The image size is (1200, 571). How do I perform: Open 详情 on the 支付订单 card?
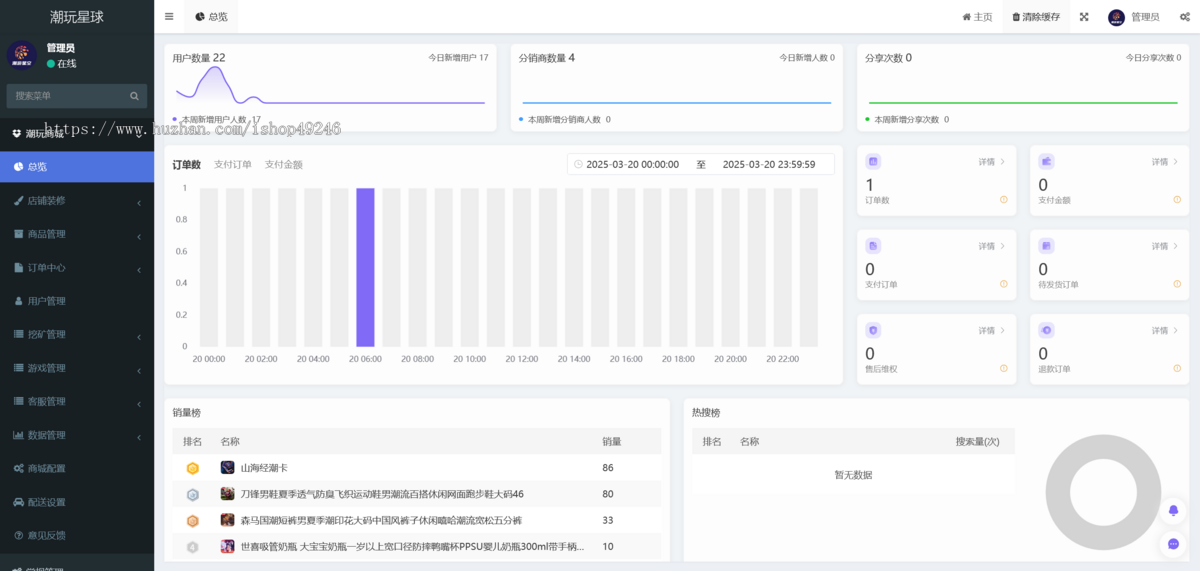(992, 245)
